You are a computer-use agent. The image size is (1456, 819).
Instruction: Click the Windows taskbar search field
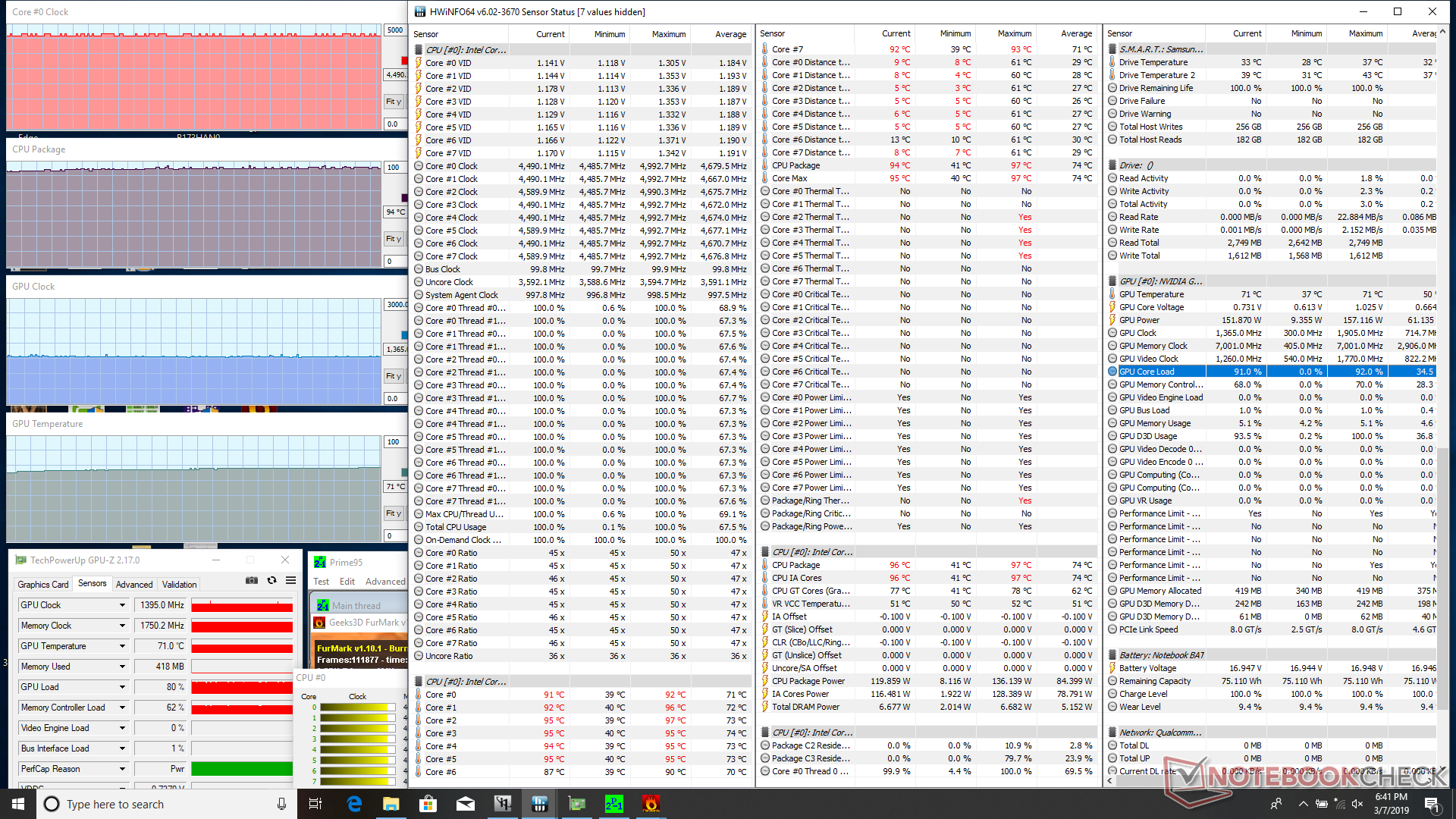[x=167, y=804]
